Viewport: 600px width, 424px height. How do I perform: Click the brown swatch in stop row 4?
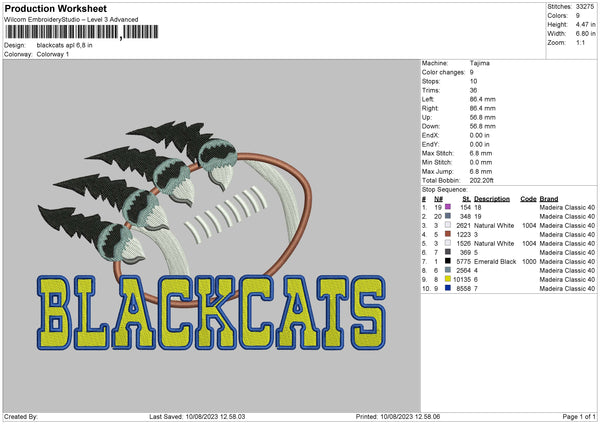(448, 234)
